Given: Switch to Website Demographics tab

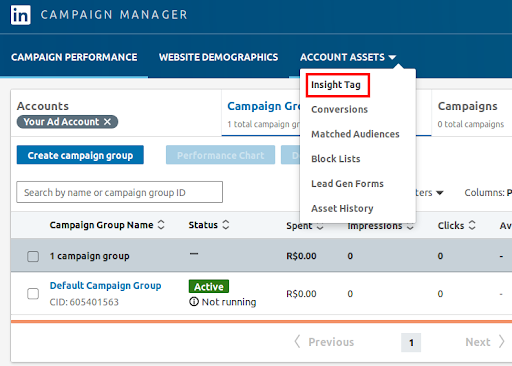Looking at the screenshot, I should tap(218, 57).
